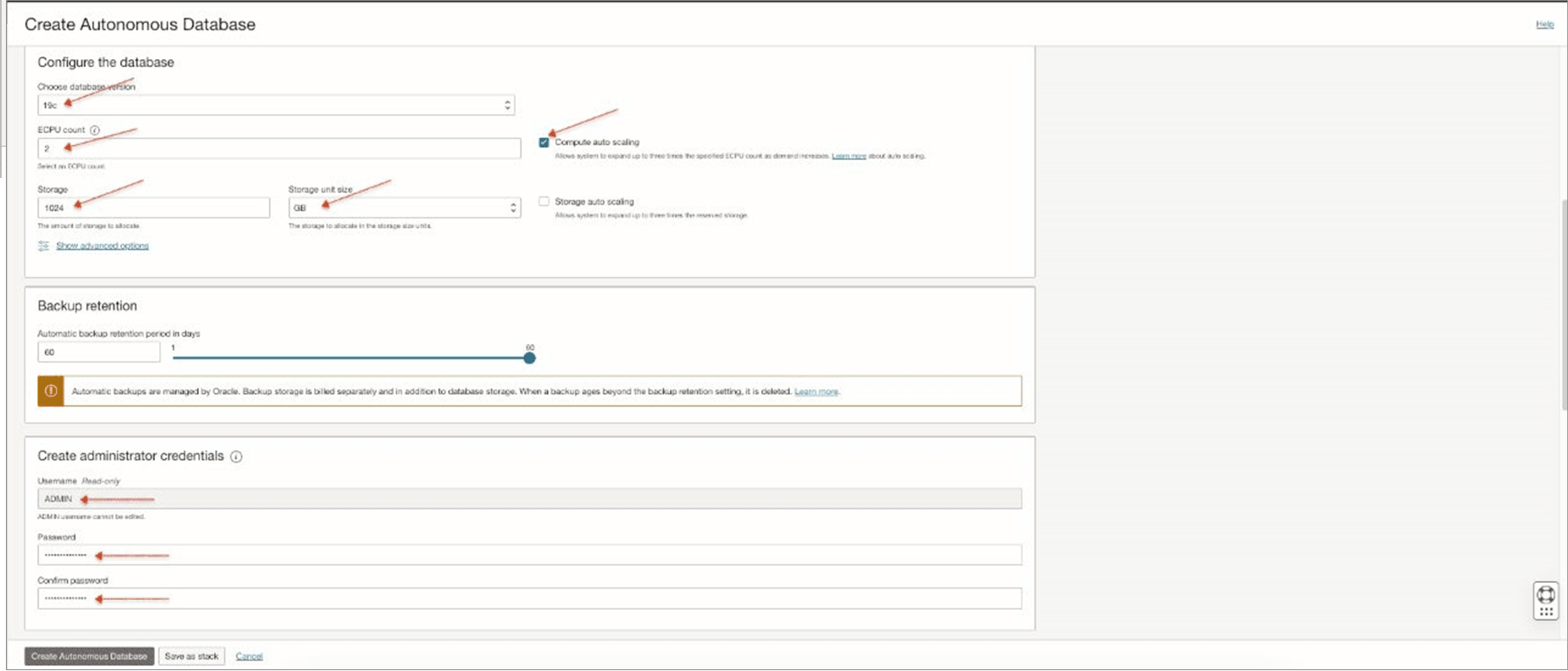The image size is (1568, 671).
Task: Open the support lifebuoy help widget
Action: tap(1546, 602)
